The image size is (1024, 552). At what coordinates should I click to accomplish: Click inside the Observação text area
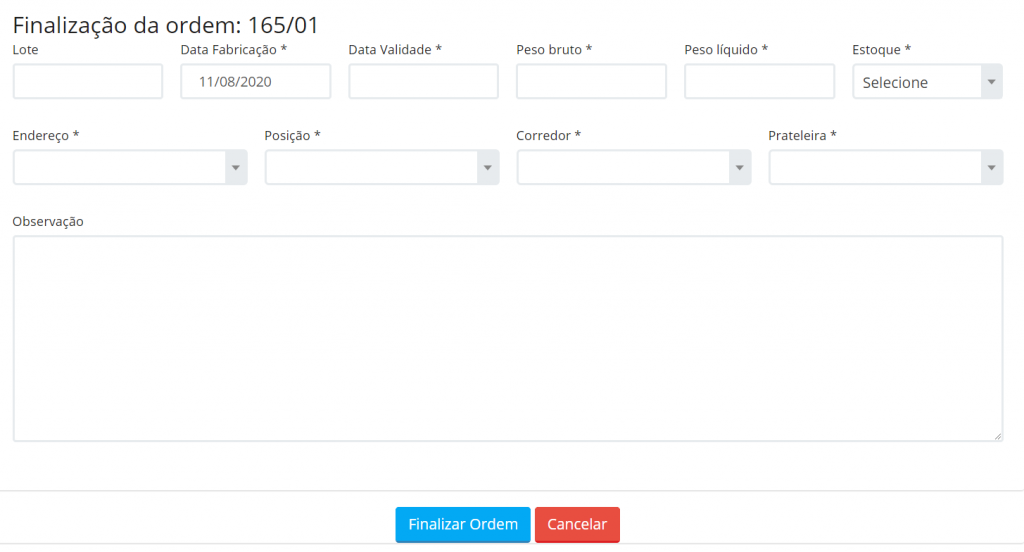507,338
